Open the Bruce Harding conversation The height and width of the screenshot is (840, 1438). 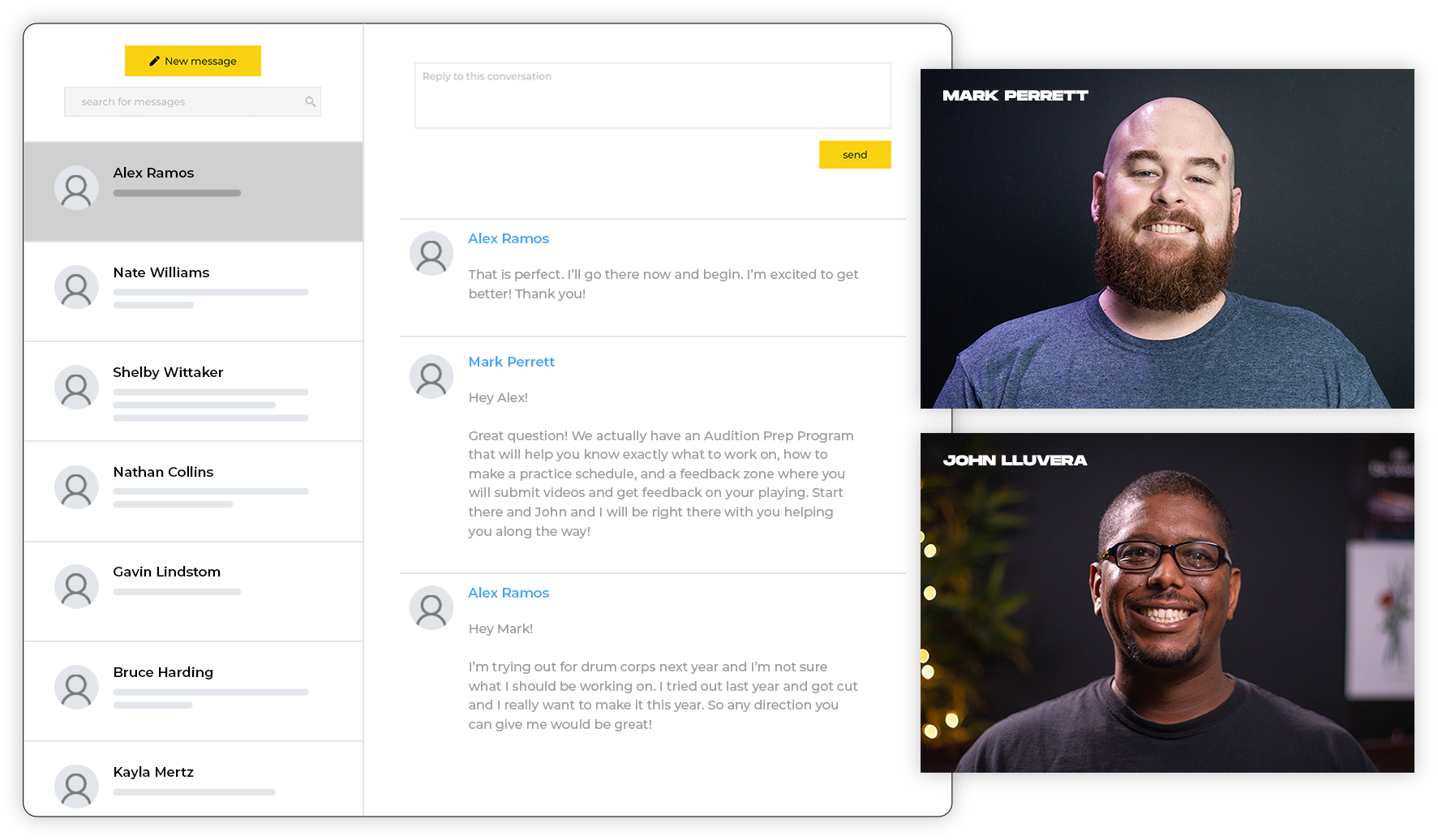193,692
